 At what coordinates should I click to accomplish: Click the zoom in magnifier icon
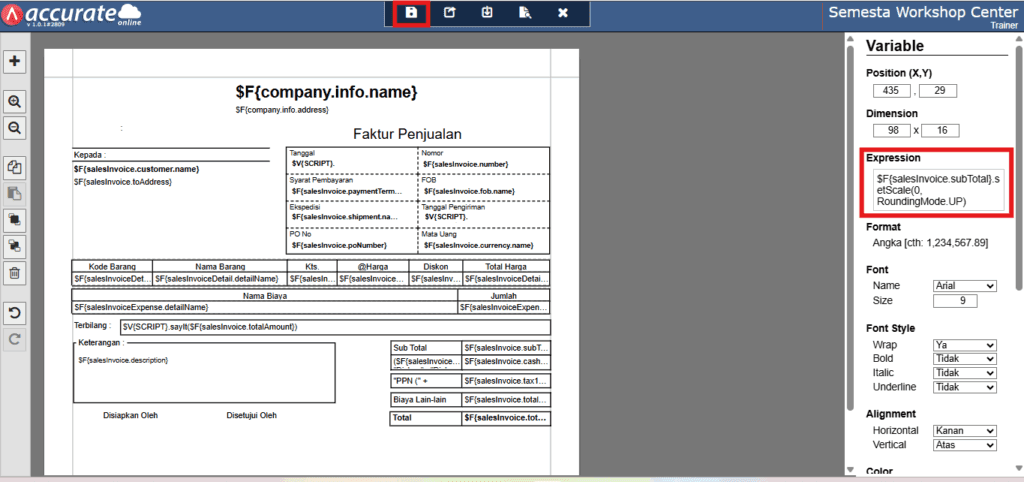click(x=15, y=102)
